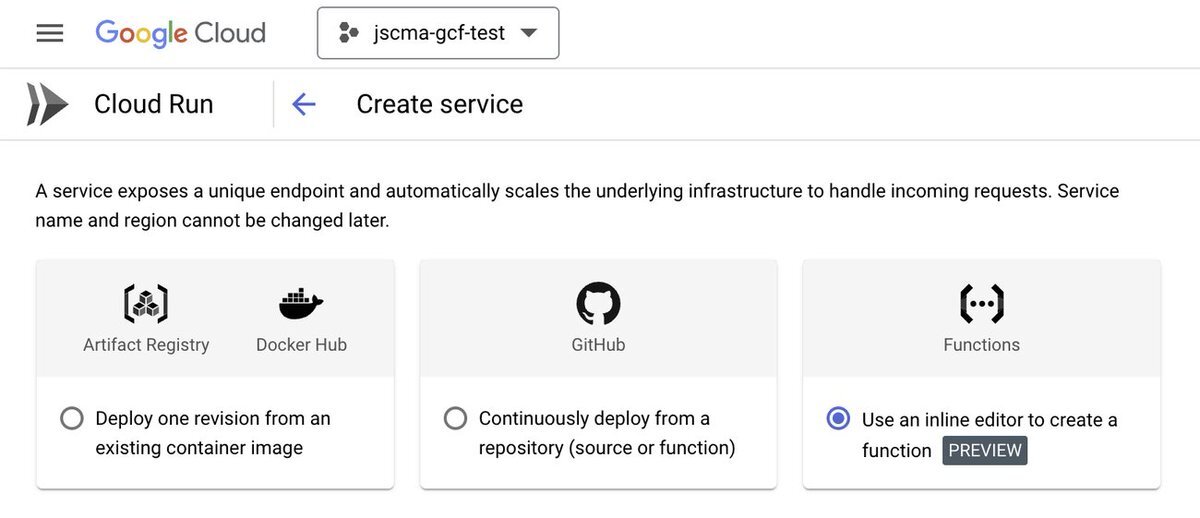Select deploy from existing container image
The height and width of the screenshot is (518, 1200).
point(72,418)
